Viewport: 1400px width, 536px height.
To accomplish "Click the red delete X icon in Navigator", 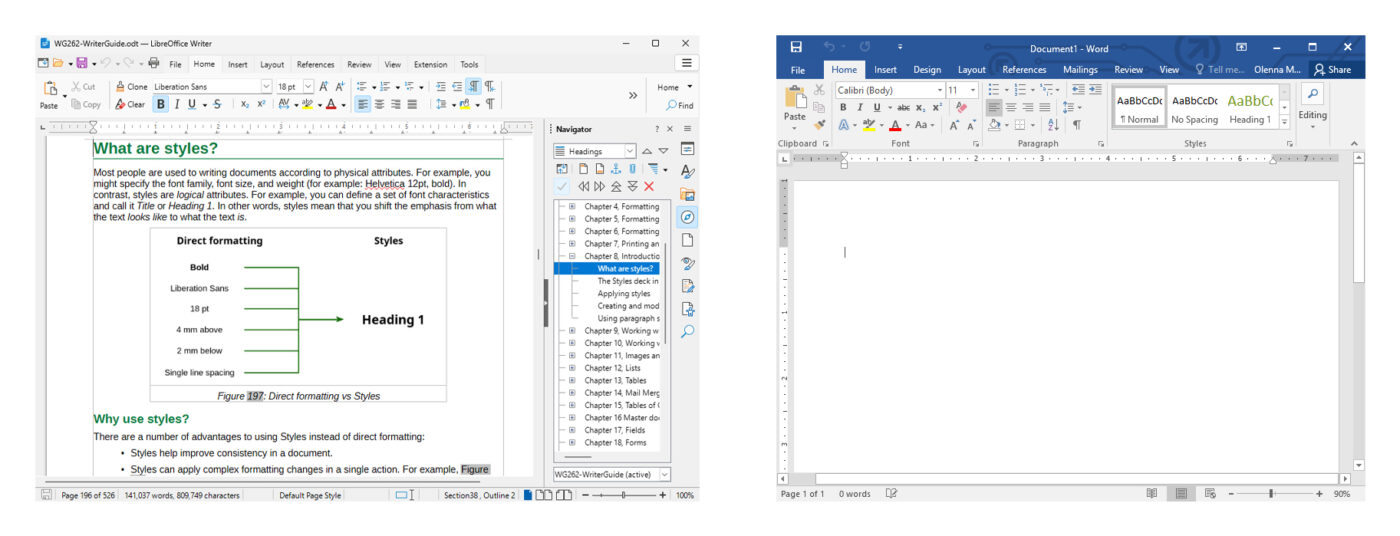I will 649,186.
